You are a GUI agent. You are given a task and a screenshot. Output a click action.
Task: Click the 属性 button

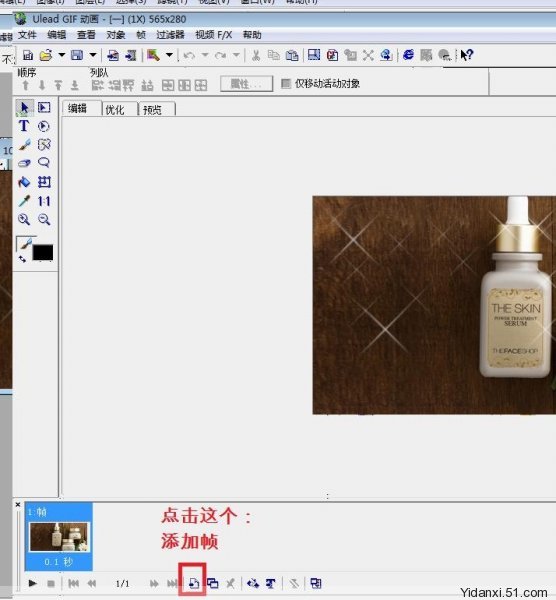coord(247,84)
